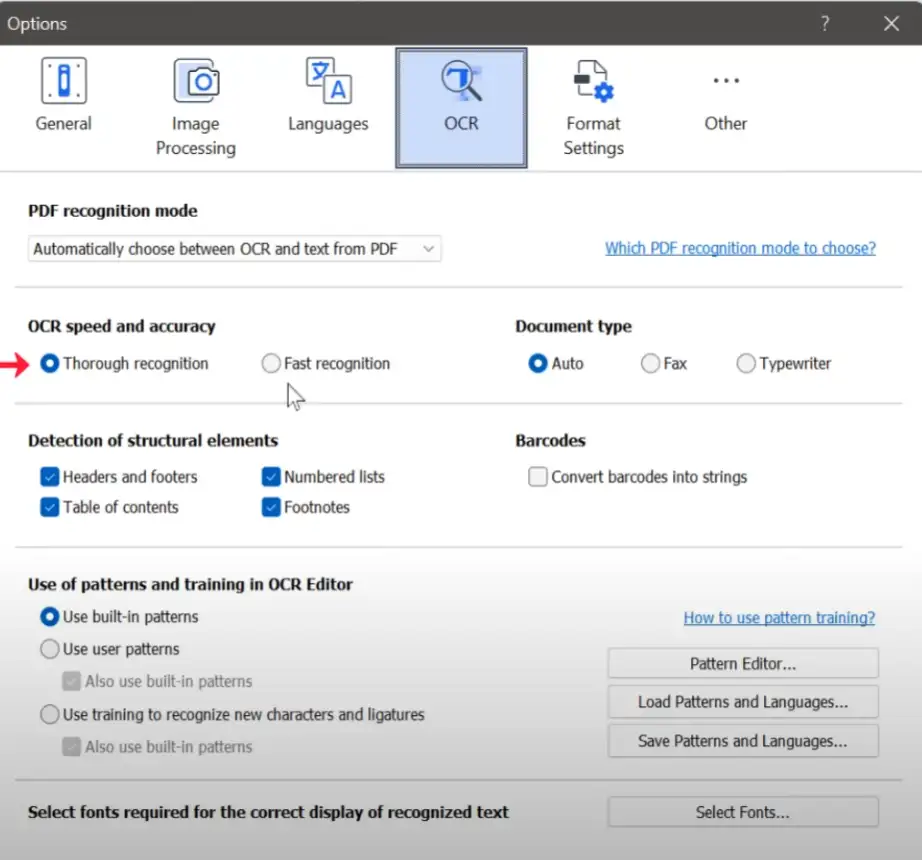This screenshot has height=860, width=922.
Task: Click the Other three-dots icon
Action: [725, 81]
